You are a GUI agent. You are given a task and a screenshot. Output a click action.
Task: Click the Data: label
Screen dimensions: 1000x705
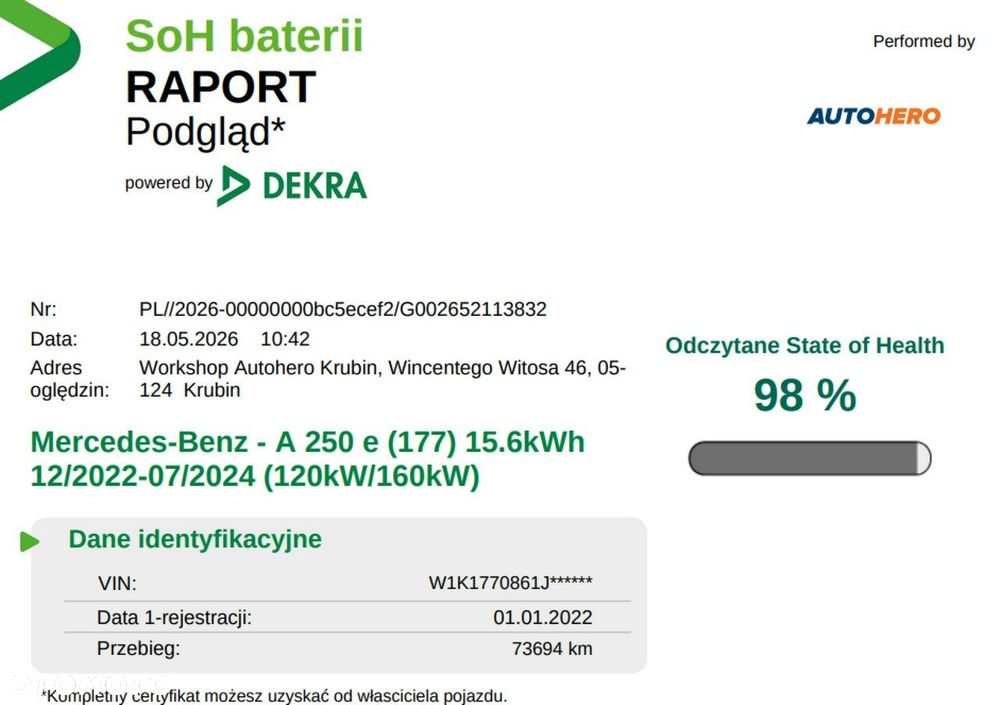54,339
